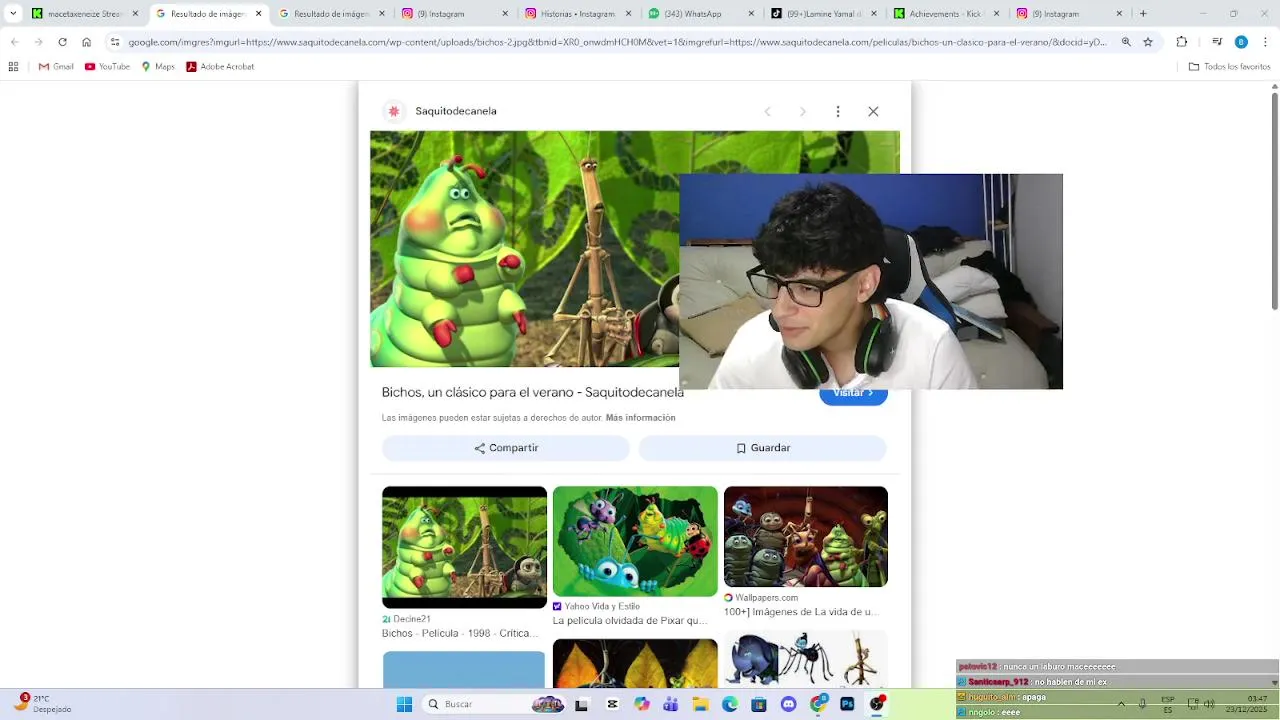This screenshot has height=720, width=1280.
Task: Open the Yahoo Vida y Estilo thumbnail
Action: 635,541
